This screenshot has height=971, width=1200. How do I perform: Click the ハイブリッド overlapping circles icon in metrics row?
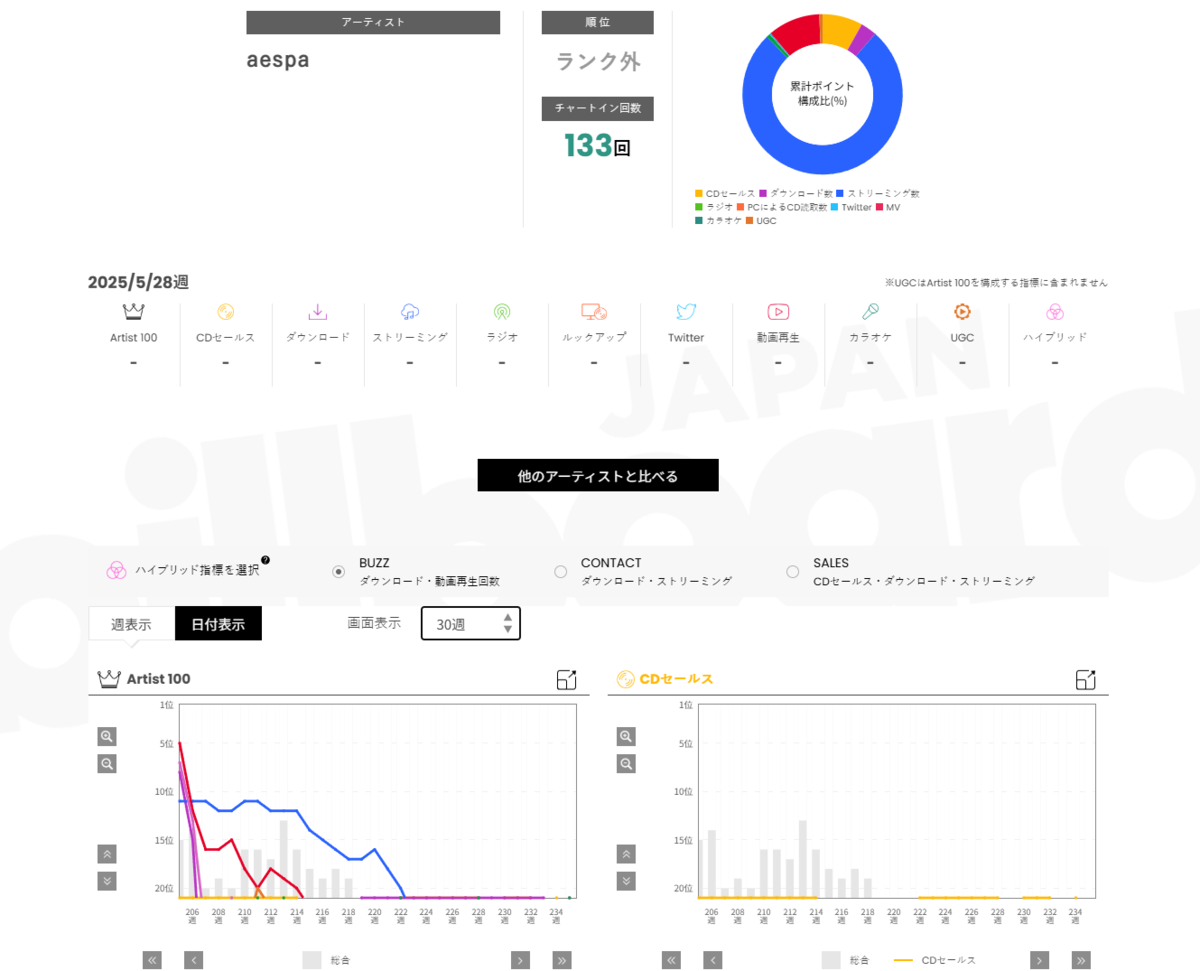(x=1054, y=312)
